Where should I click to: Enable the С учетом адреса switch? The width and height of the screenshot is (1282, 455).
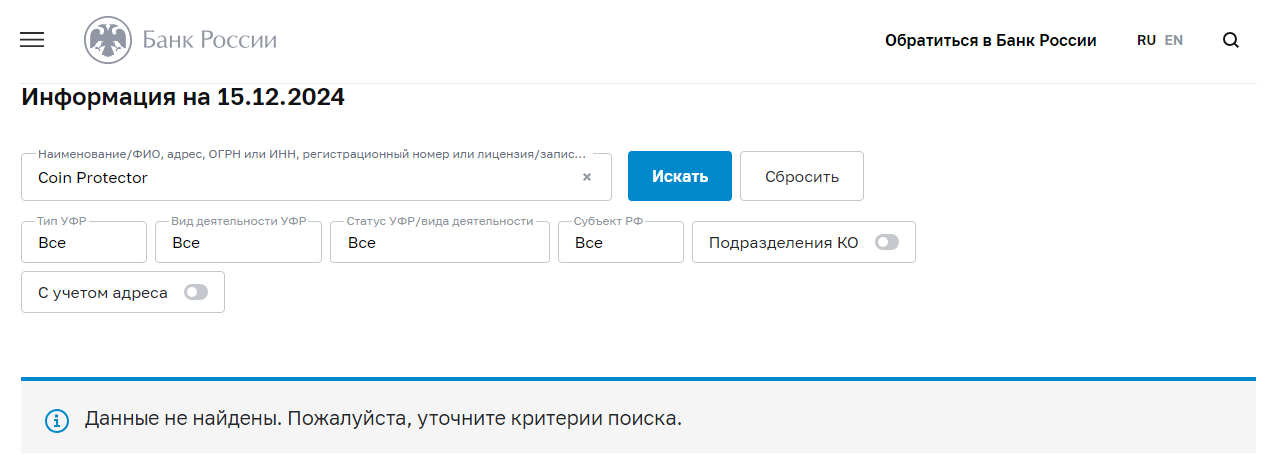[x=196, y=292]
